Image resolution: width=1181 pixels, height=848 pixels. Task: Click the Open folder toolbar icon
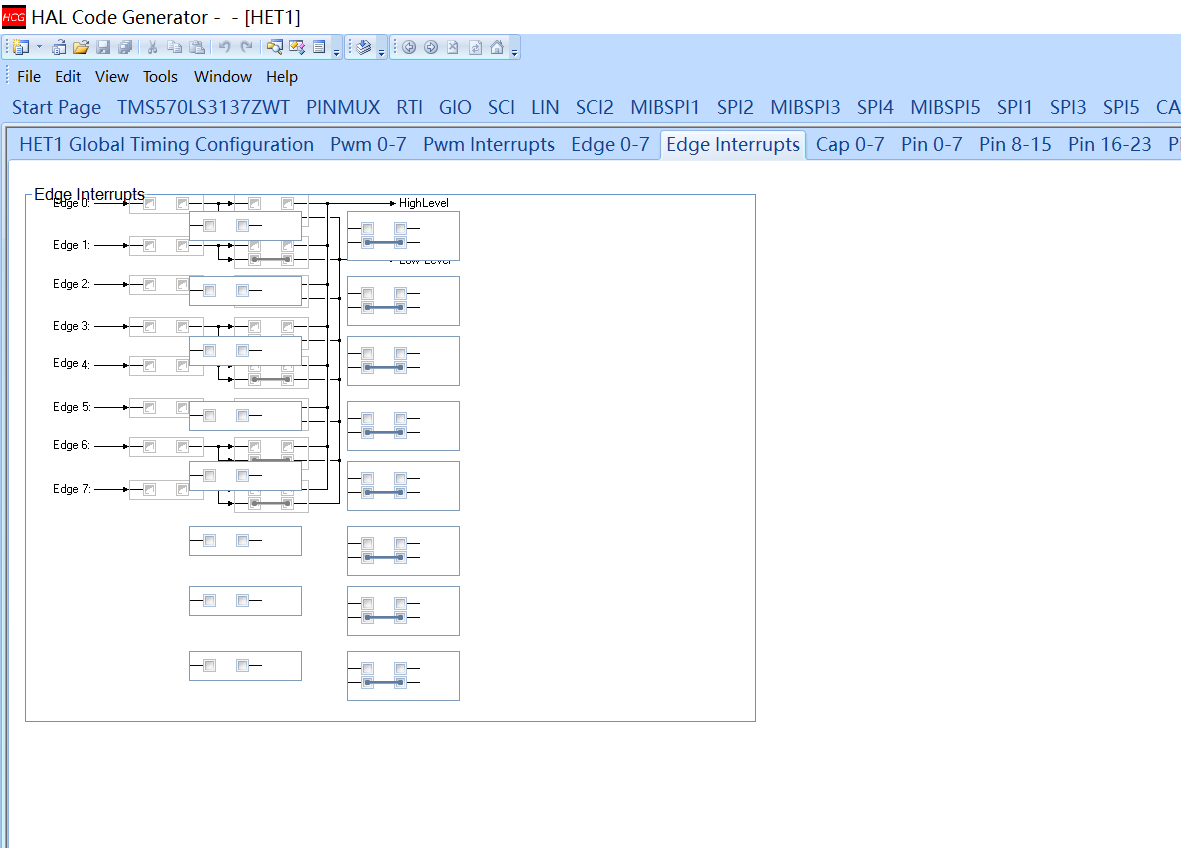point(81,47)
